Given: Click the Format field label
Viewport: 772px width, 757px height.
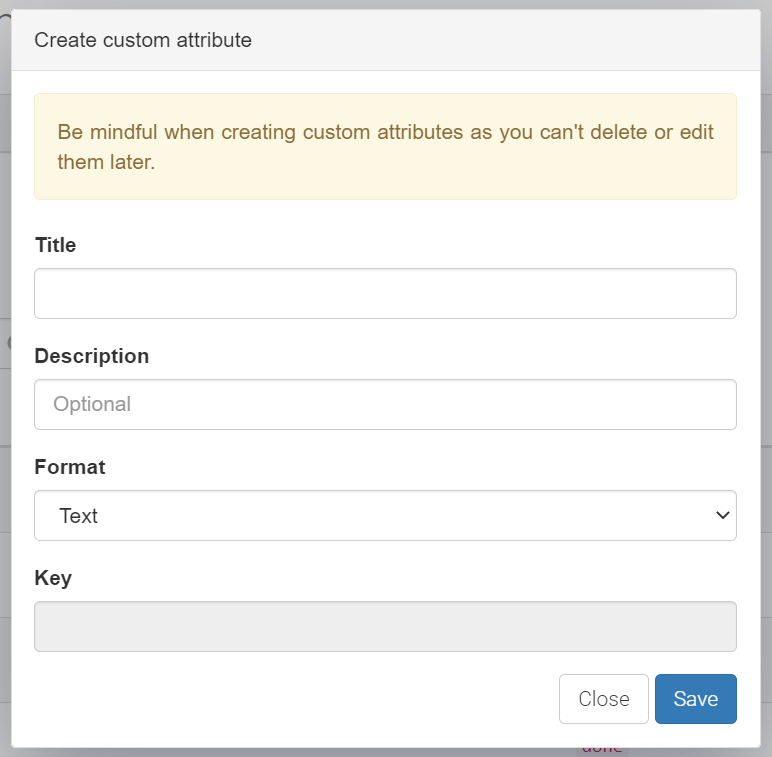Looking at the screenshot, I should 69,467.
